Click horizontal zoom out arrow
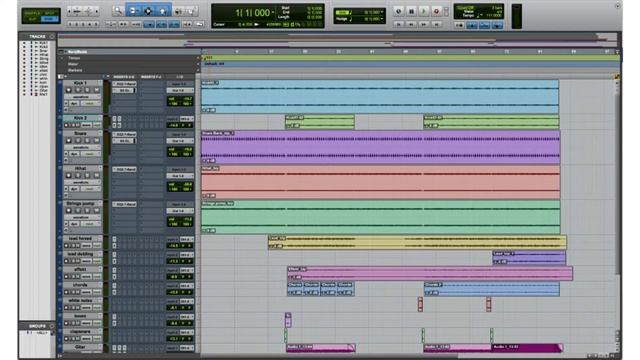This screenshot has width=640, height=360. pyautogui.click(x=70, y=11)
